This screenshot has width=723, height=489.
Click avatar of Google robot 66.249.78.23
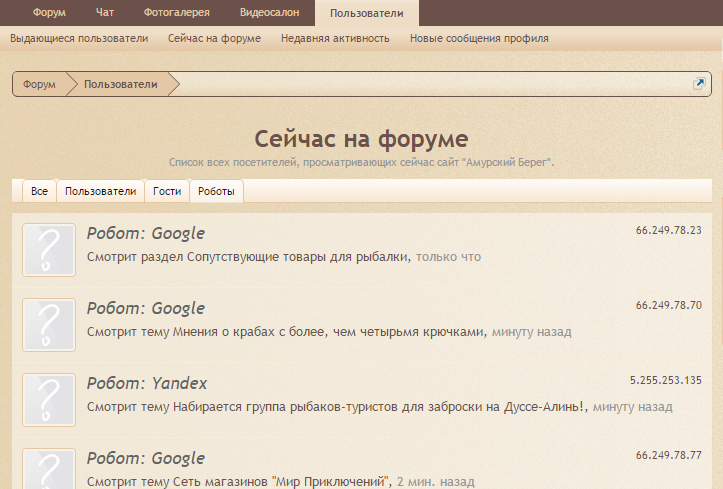click(49, 250)
